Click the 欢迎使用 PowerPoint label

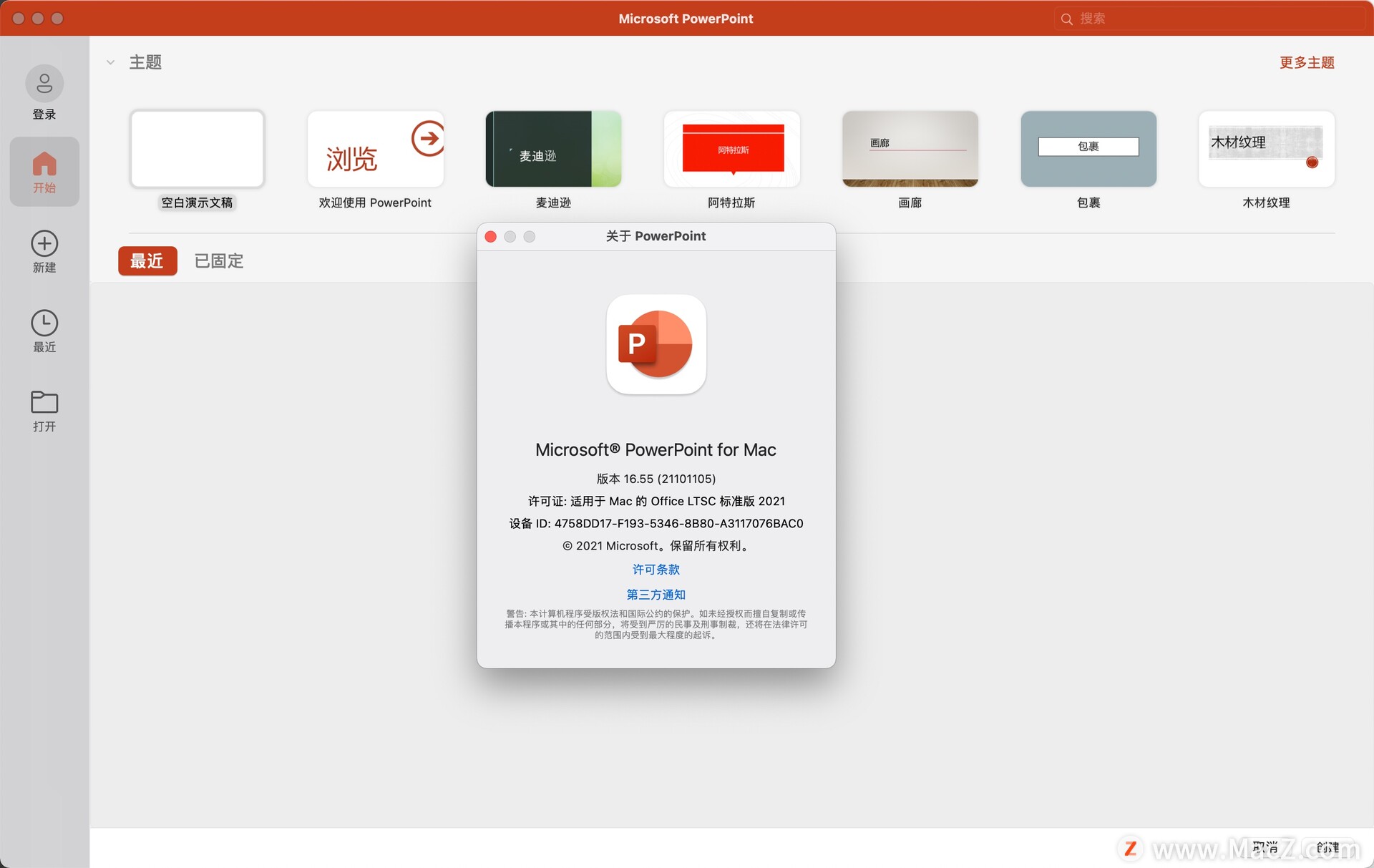(x=375, y=203)
